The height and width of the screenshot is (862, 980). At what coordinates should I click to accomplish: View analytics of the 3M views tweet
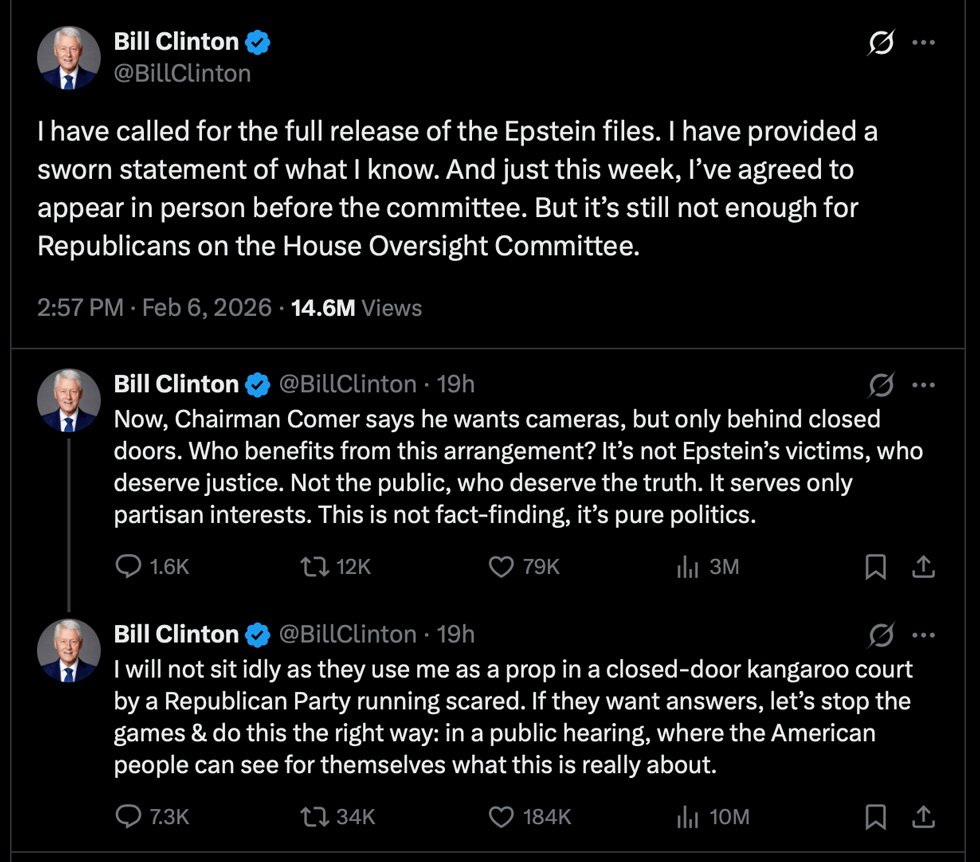tap(687, 567)
